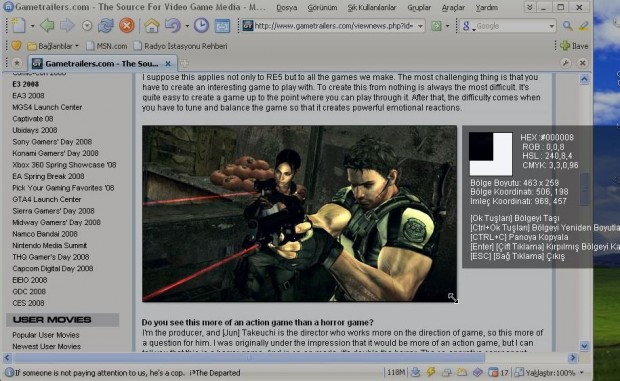Open the address bar URL dropdown
The width and height of the screenshot is (620, 381).
coord(420,26)
